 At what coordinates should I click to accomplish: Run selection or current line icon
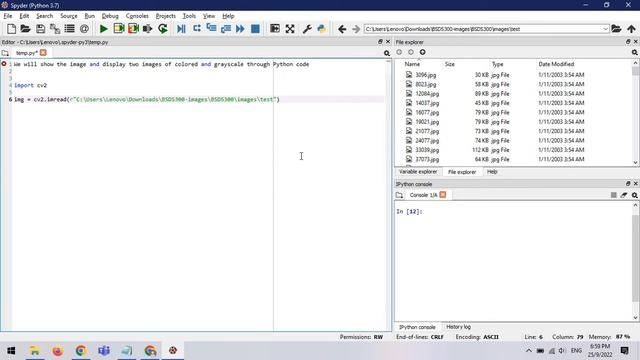click(148, 29)
